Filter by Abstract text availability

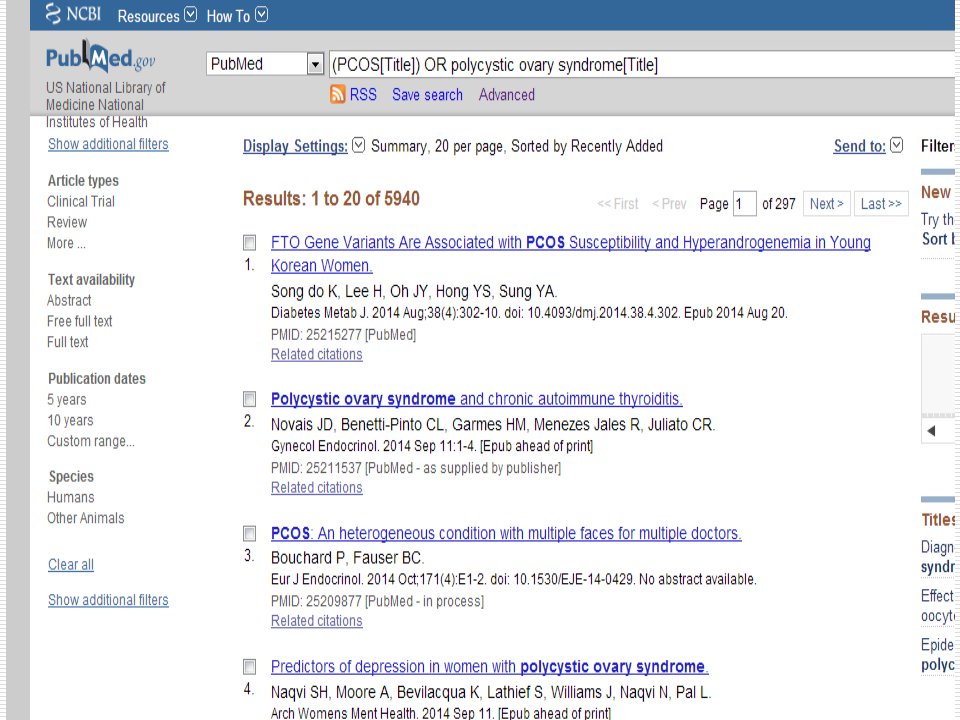pyautogui.click(x=69, y=301)
